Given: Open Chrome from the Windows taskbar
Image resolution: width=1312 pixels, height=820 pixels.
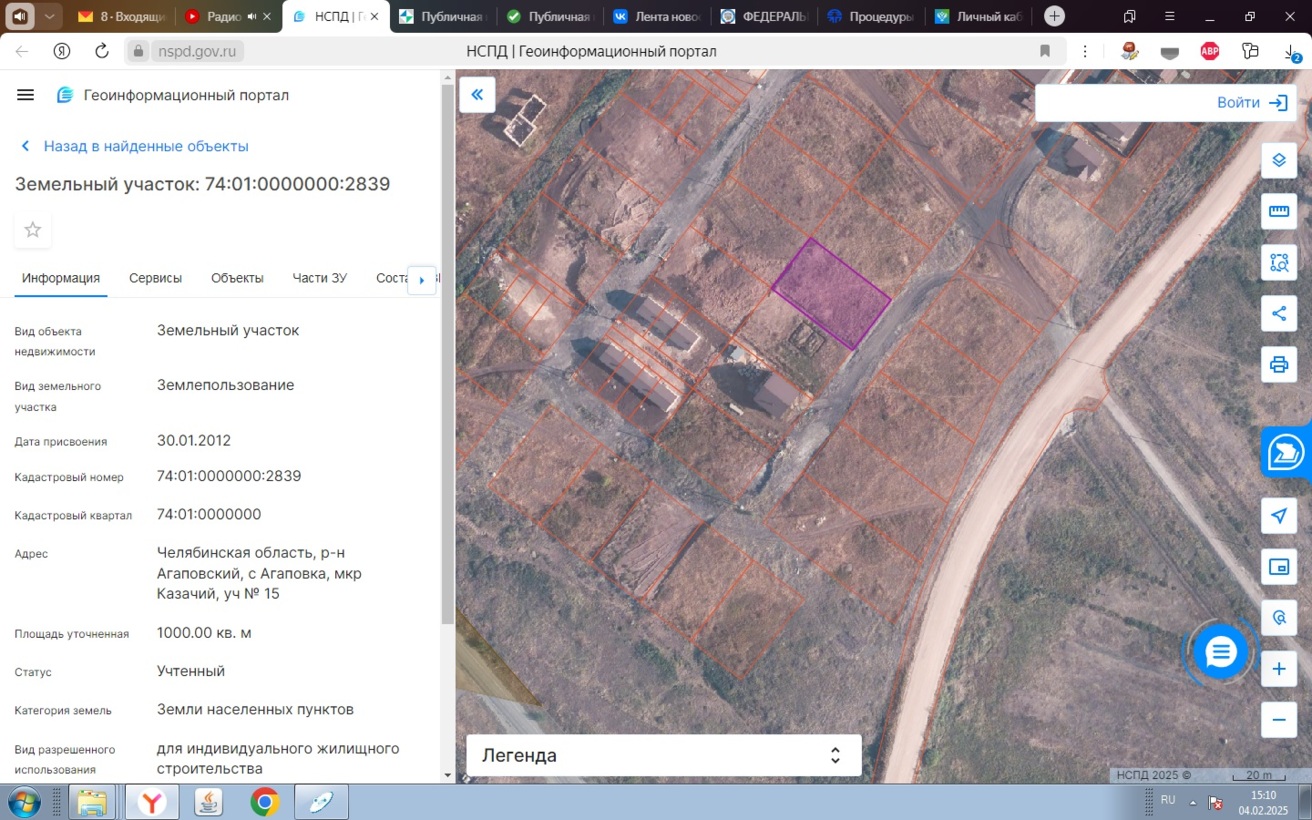Looking at the screenshot, I should (x=265, y=802).
